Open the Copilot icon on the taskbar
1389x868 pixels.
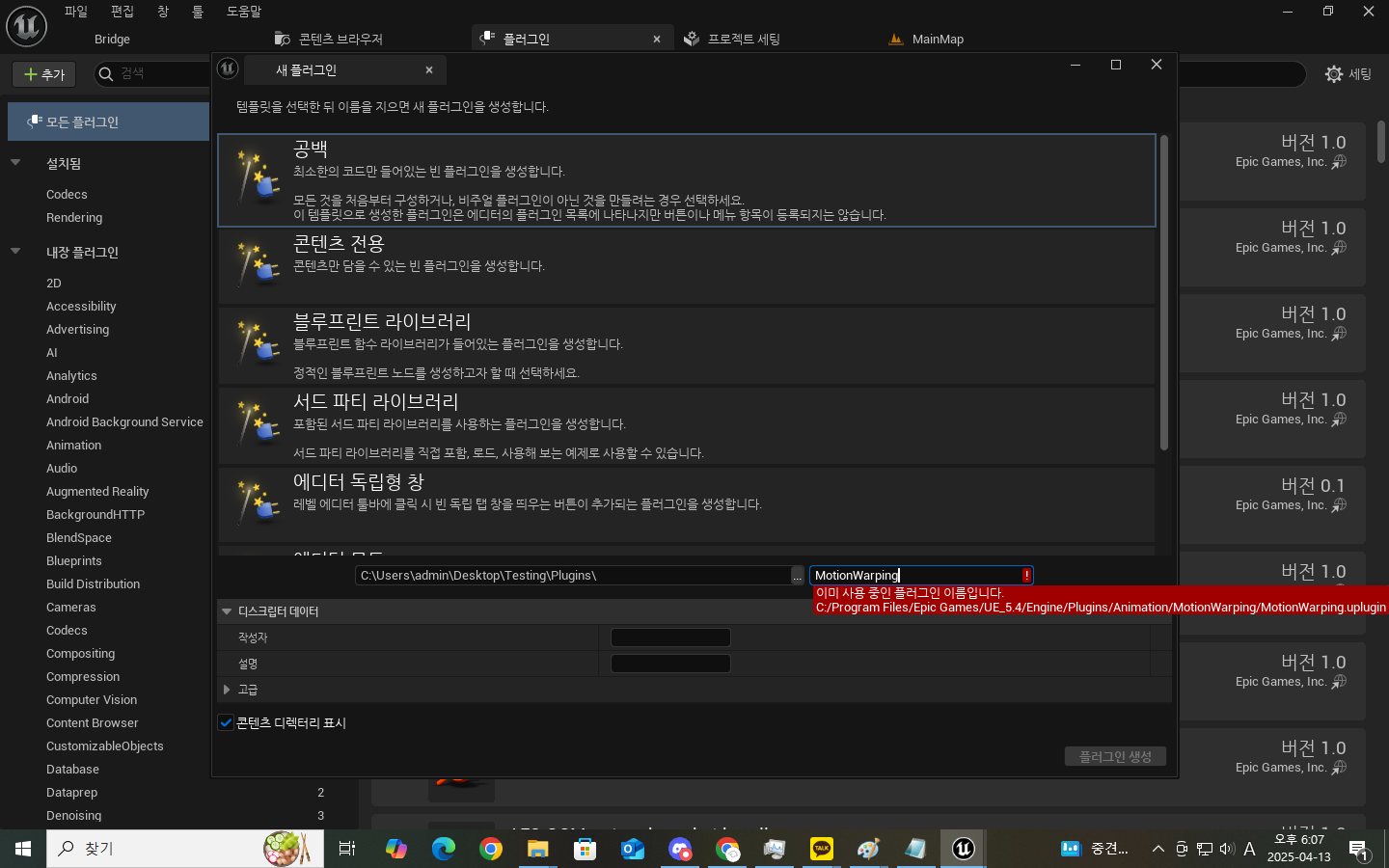[x=396, y=849]
